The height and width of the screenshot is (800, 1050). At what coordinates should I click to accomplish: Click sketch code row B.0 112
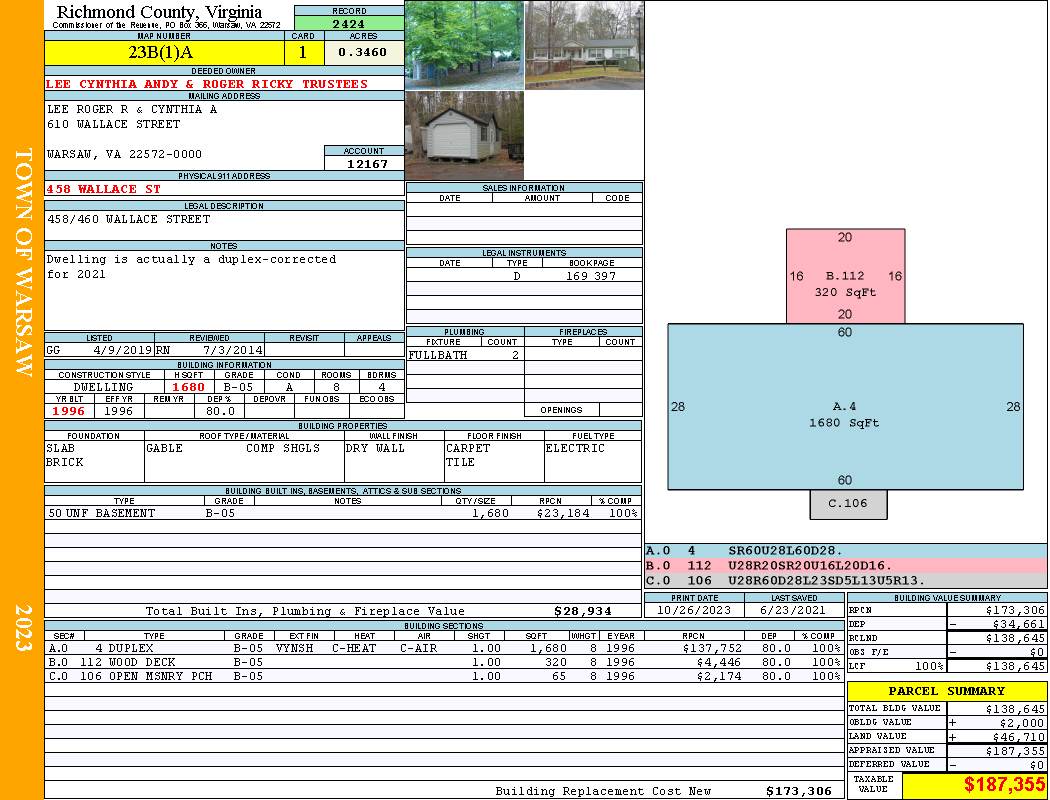coord(845,566)
